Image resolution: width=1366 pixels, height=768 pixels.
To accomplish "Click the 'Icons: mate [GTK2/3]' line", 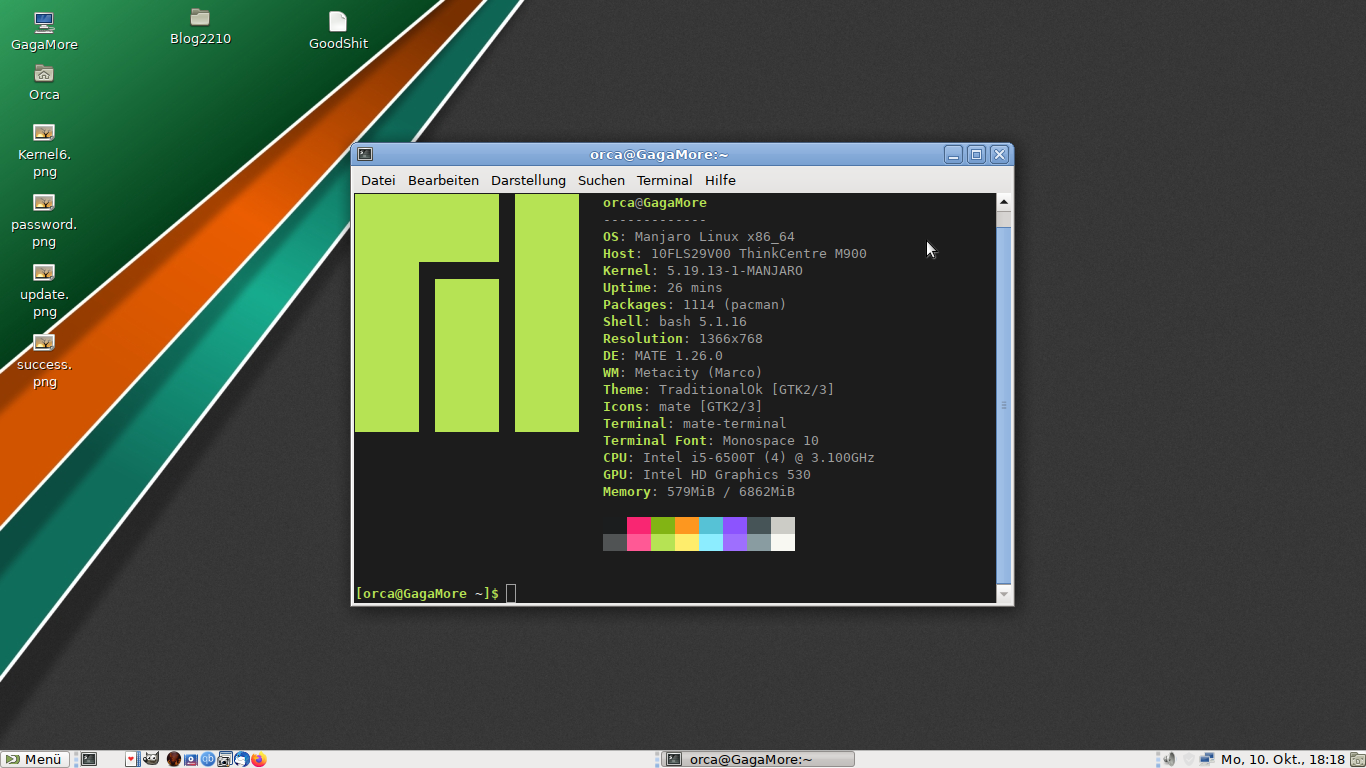I will 683,407.
